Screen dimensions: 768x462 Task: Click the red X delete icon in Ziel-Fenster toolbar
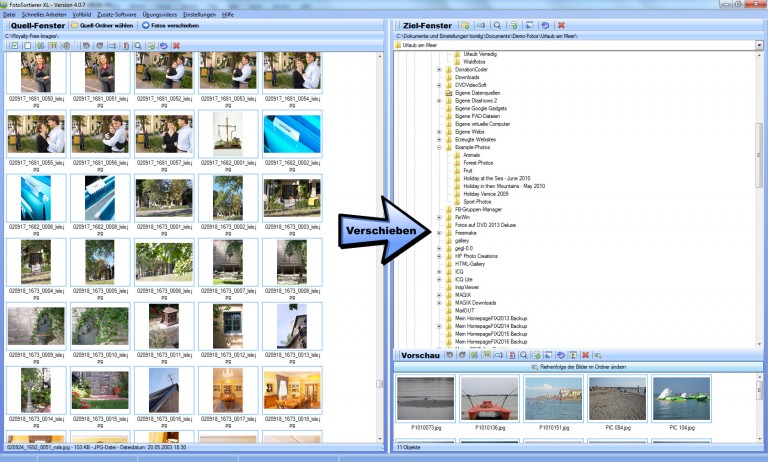[x=559, y=23]
